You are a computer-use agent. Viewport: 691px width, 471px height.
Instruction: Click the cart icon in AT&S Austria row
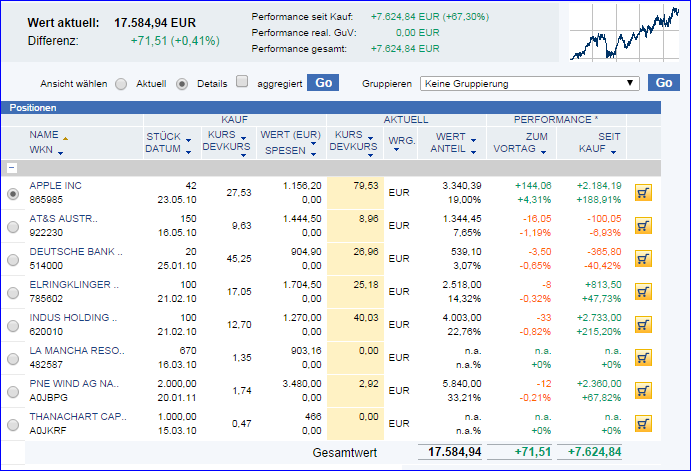coord(643,226)
